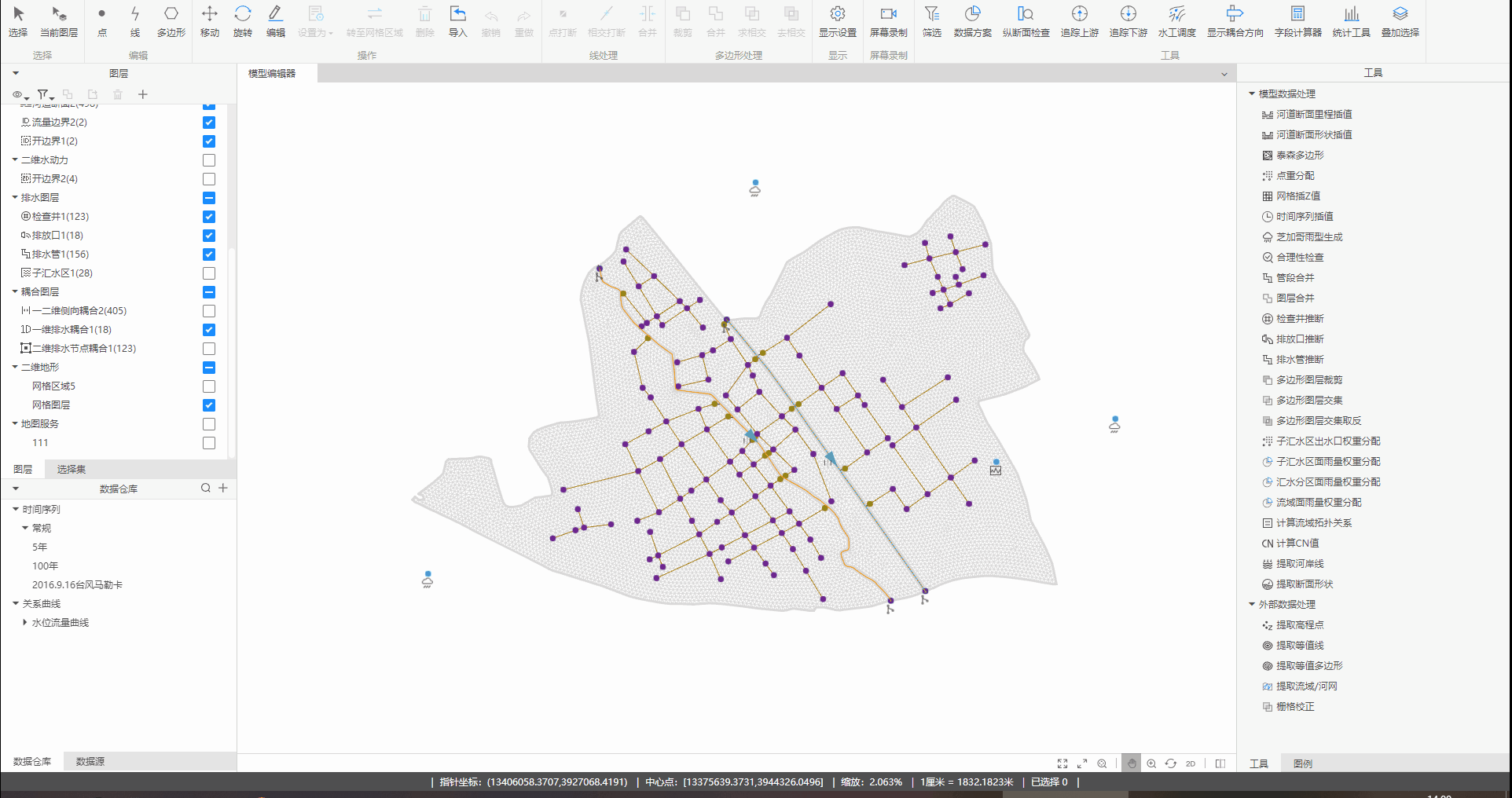Click the zoom-in magnifier in bottom bar
The width and height of the screenshot is (1512, 798).
coord(1151,763)
